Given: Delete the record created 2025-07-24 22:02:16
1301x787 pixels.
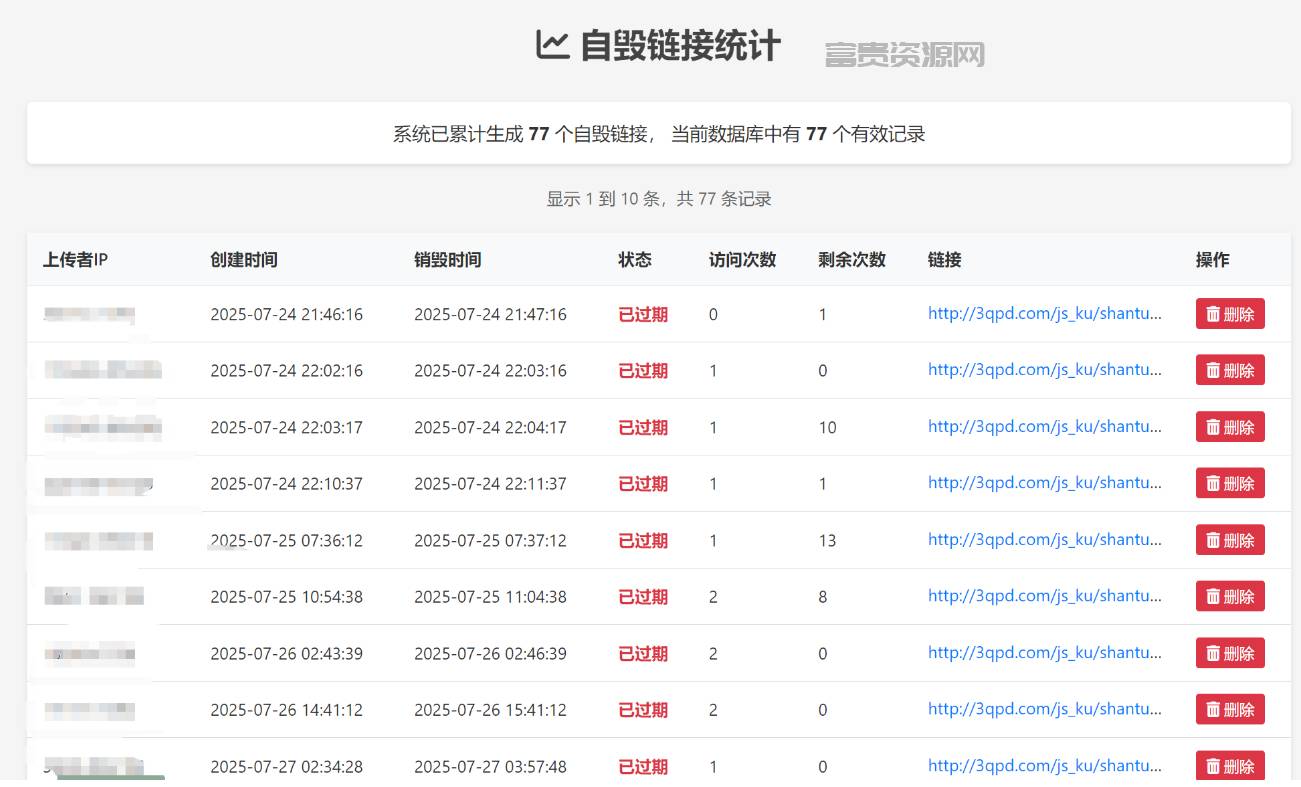Looking at the screenshot, I should [1230, 370].
